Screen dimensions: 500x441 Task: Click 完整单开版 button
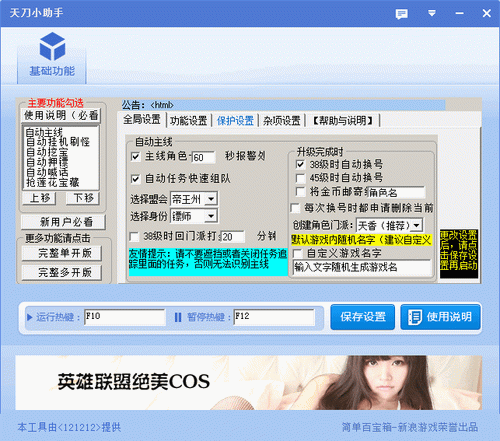click(x=62, y=253)
